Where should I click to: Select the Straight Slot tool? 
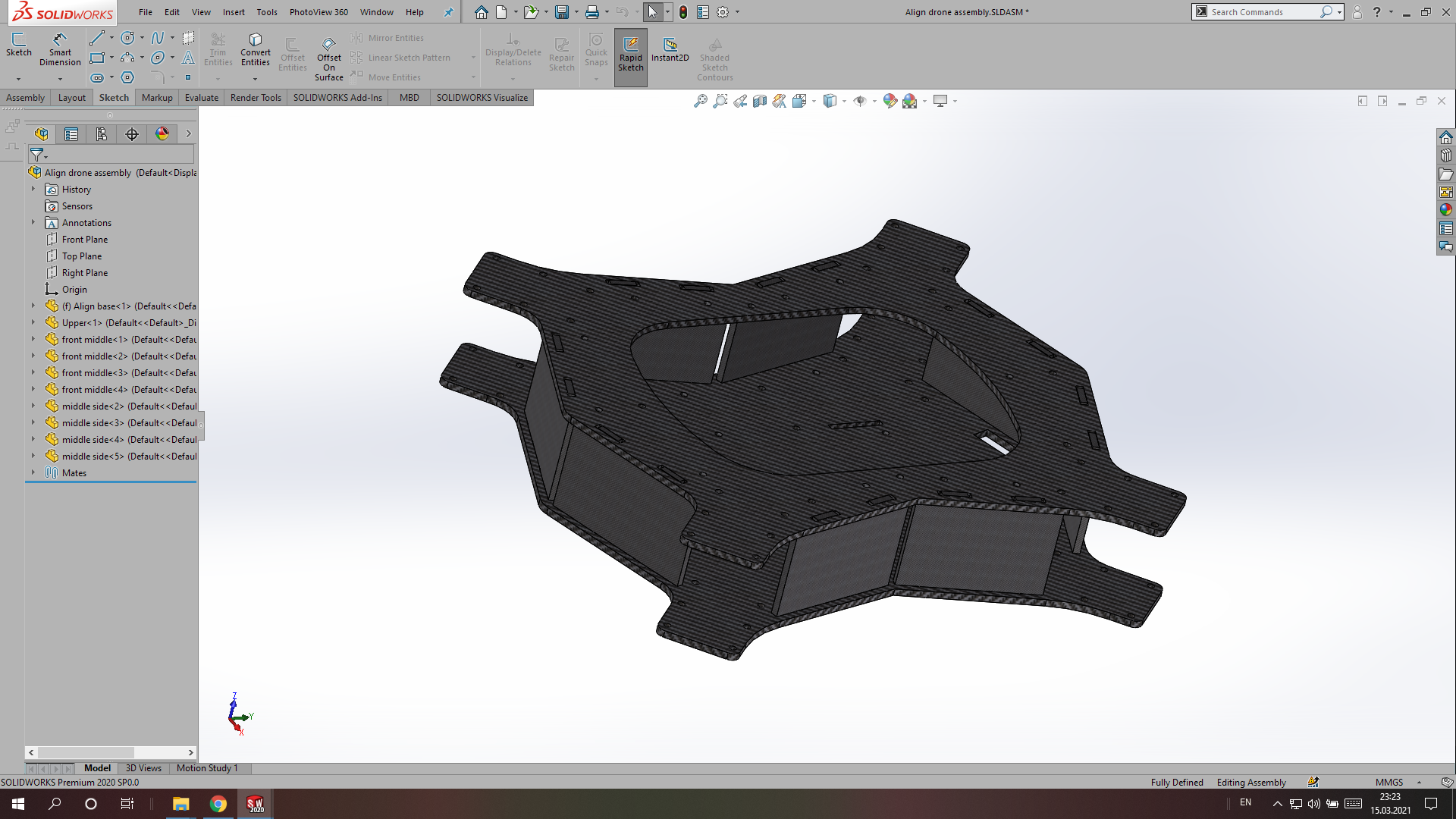pos(97,77)
